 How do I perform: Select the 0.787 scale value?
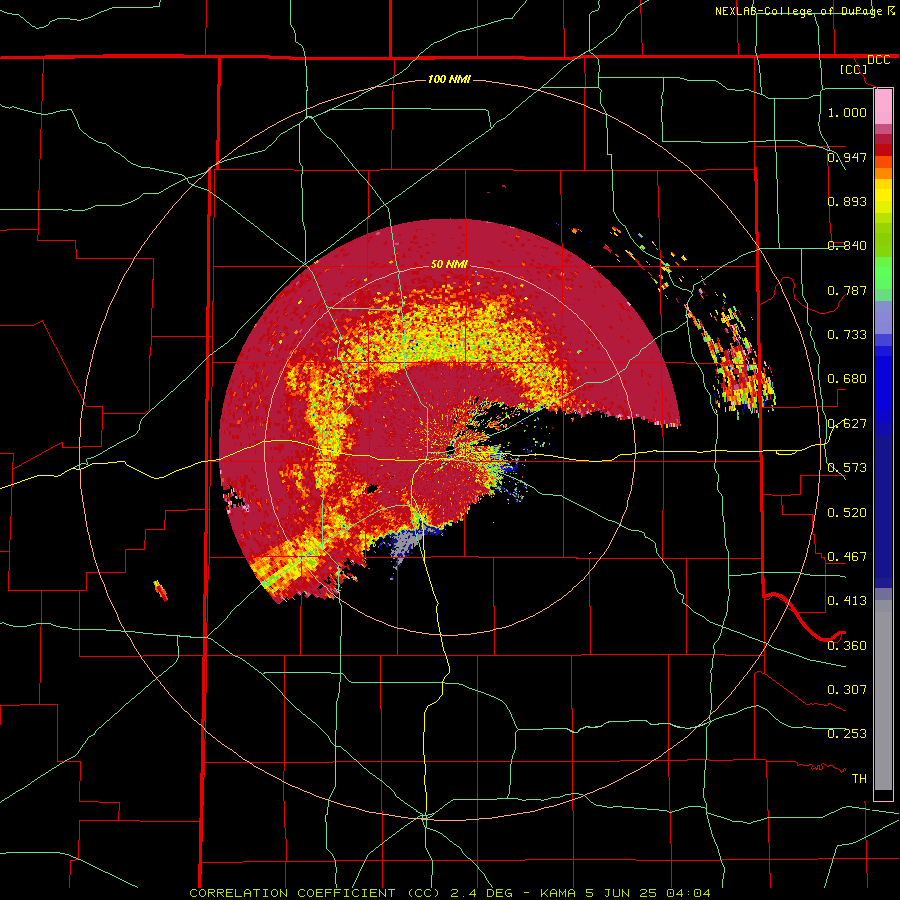pos(847,290)
